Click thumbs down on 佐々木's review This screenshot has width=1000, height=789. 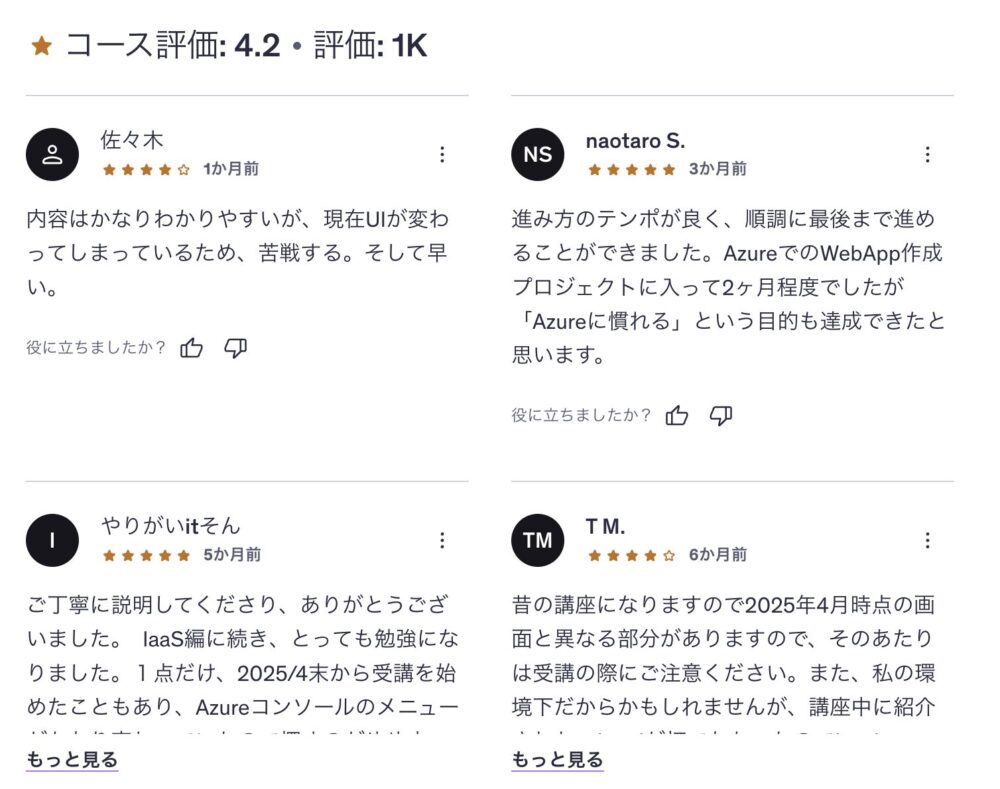(235, 348)
